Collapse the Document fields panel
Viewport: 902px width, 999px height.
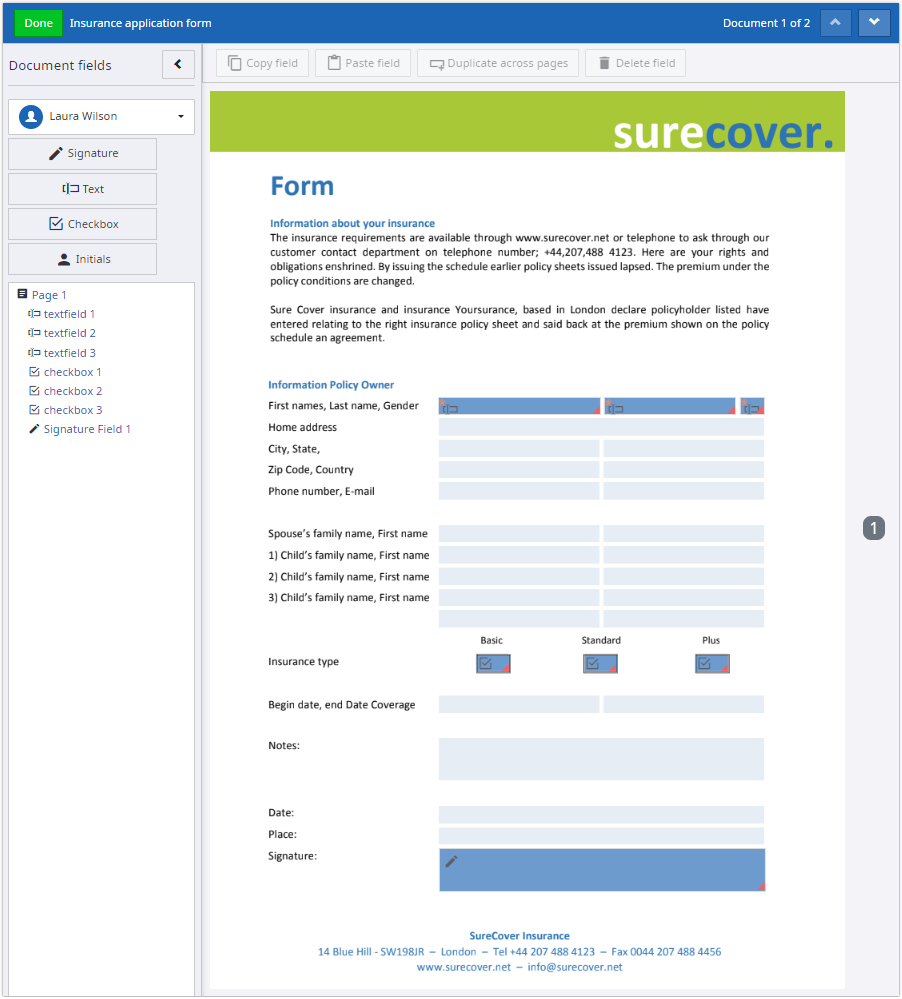tap(178, 63)
